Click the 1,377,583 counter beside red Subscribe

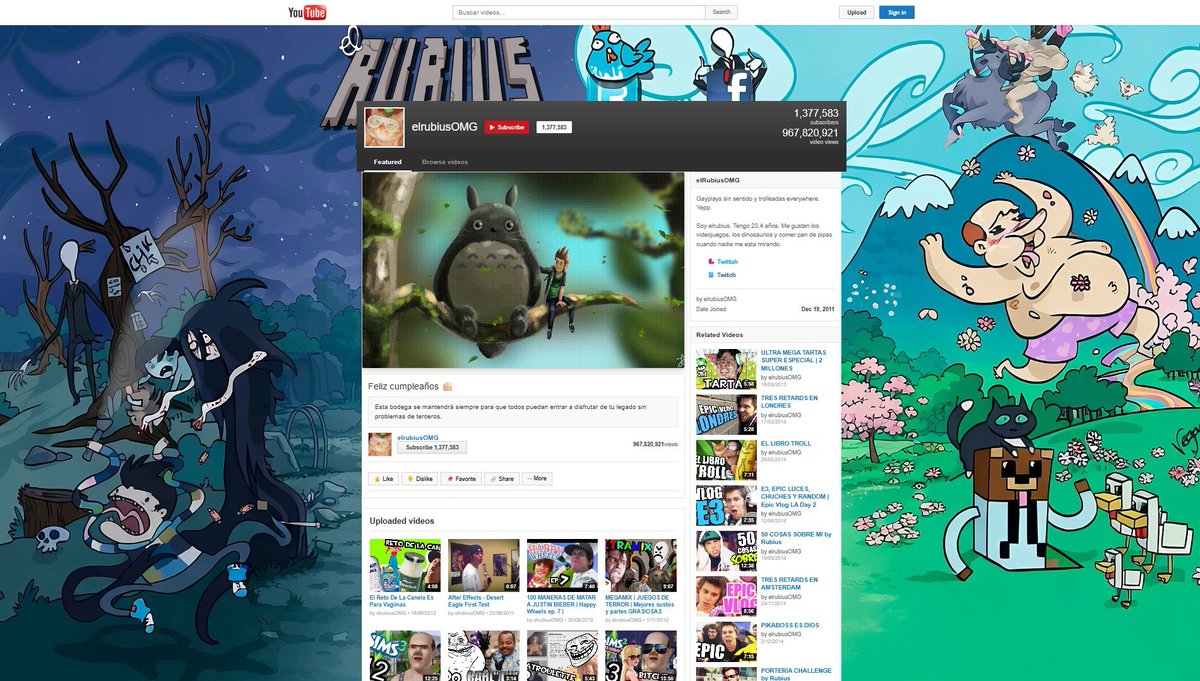click(554, 127)
